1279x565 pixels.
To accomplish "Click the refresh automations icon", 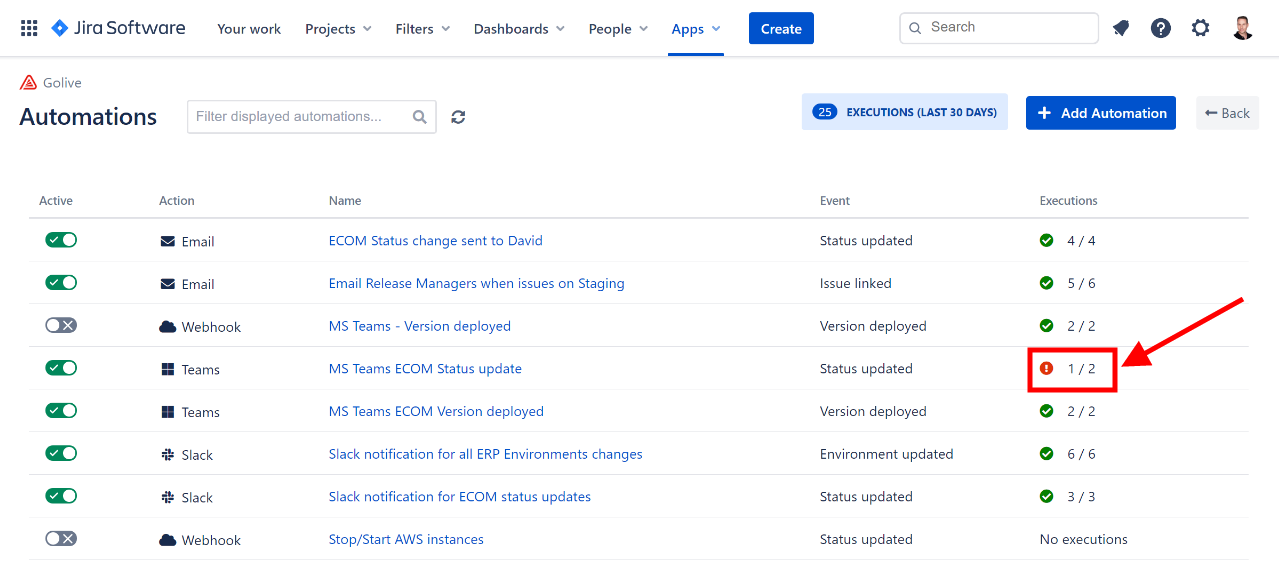I will pyautogui.click(x=458, y=117).
